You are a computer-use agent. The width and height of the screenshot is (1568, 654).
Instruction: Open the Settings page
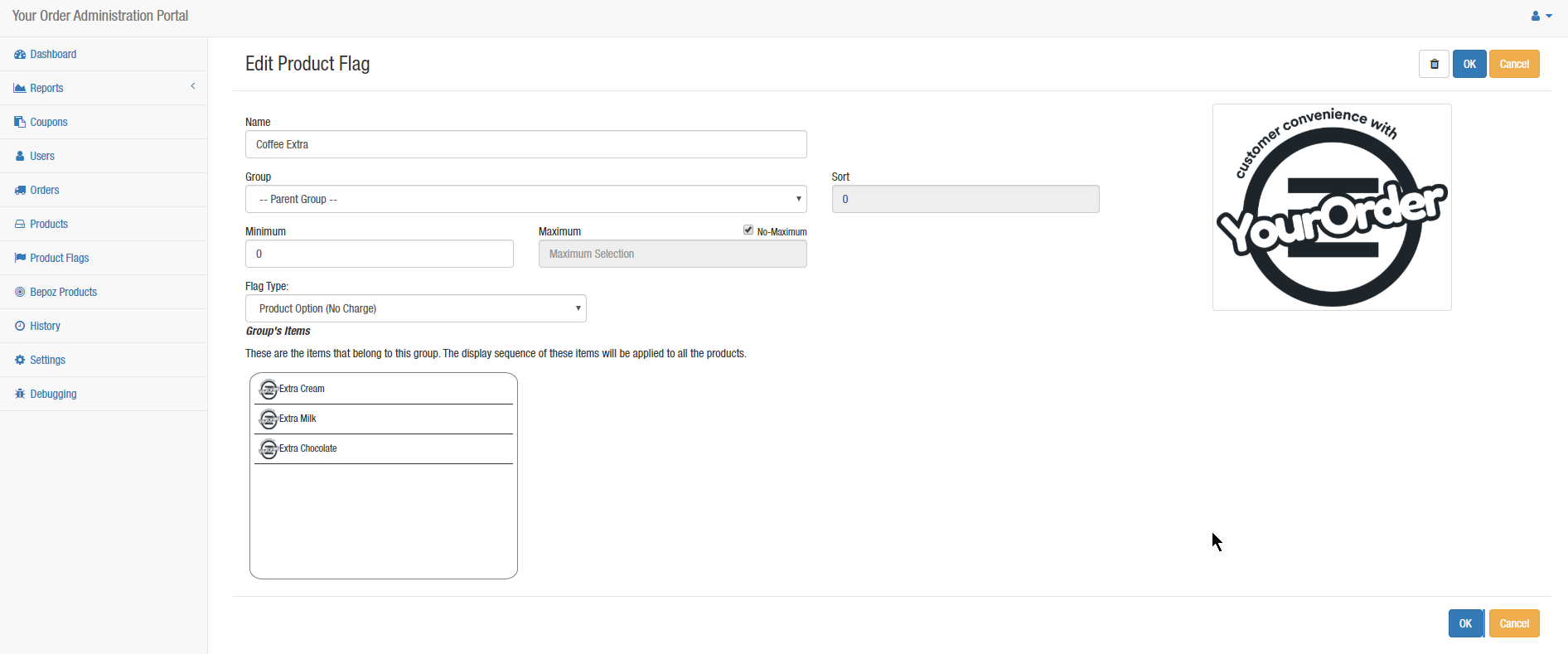(47, 361)
